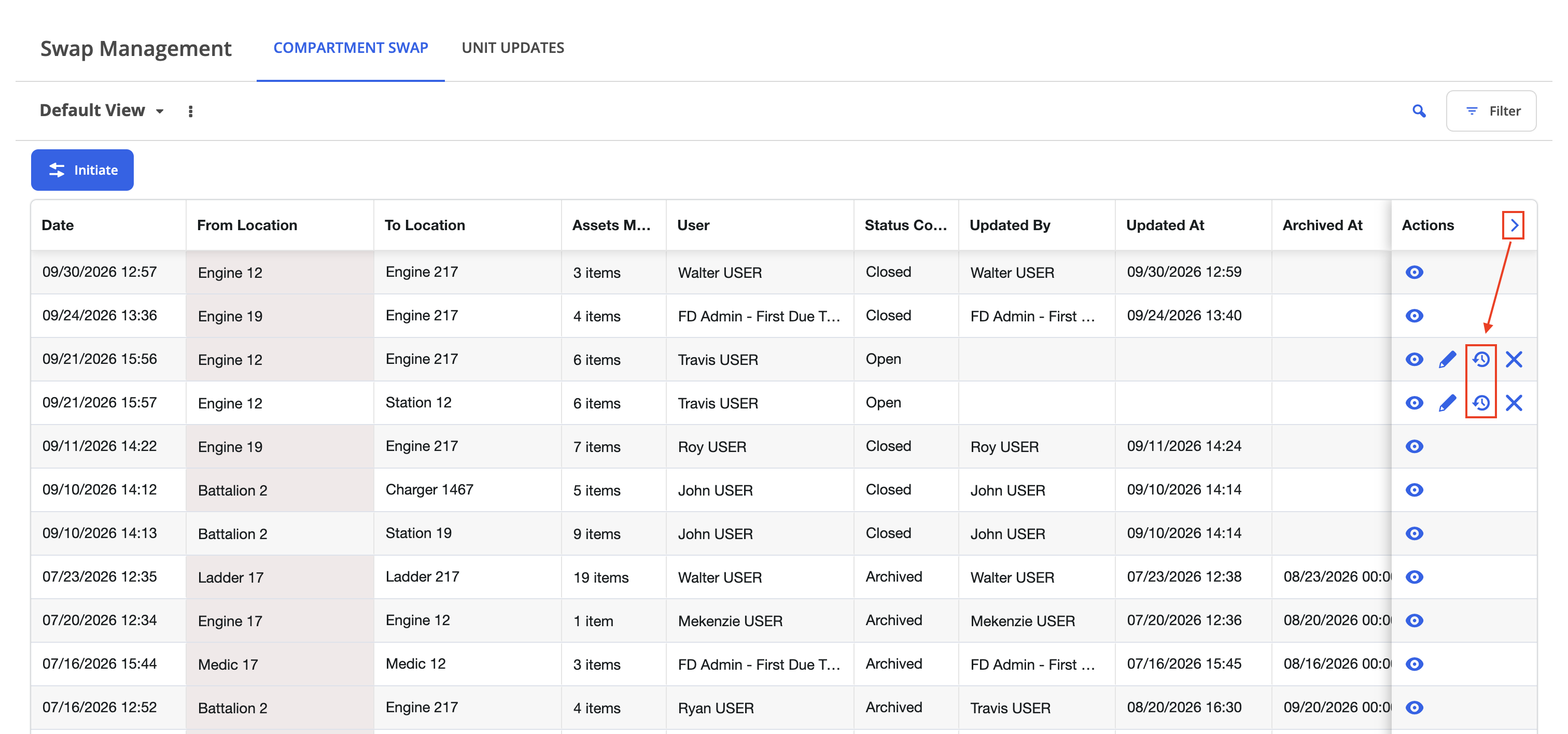Select the 'Charger 1467' cell
1568x734 pixels.
pyautogui.click(x=468, y=490)
